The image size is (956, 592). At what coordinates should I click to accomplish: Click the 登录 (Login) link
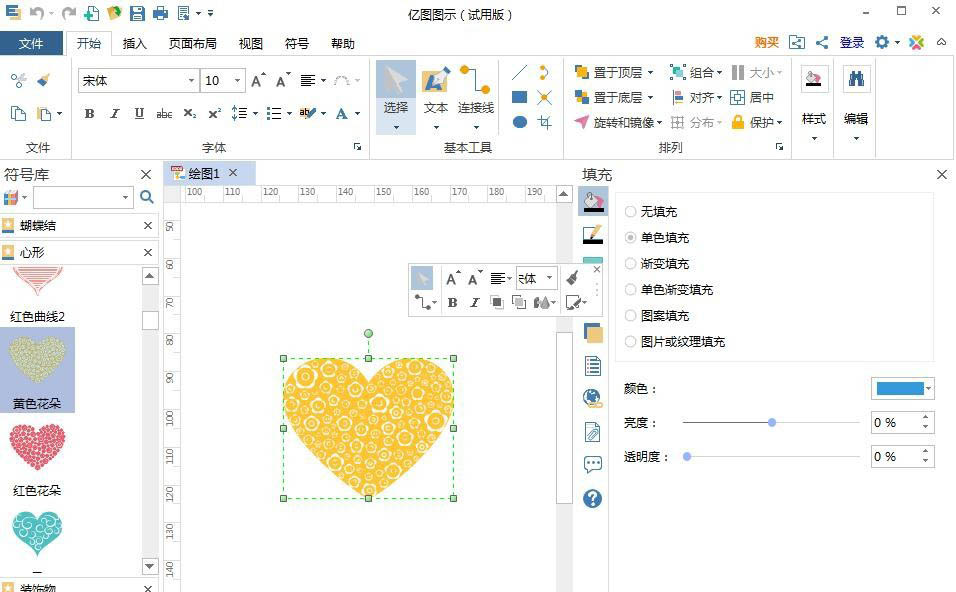coord(851,43)
